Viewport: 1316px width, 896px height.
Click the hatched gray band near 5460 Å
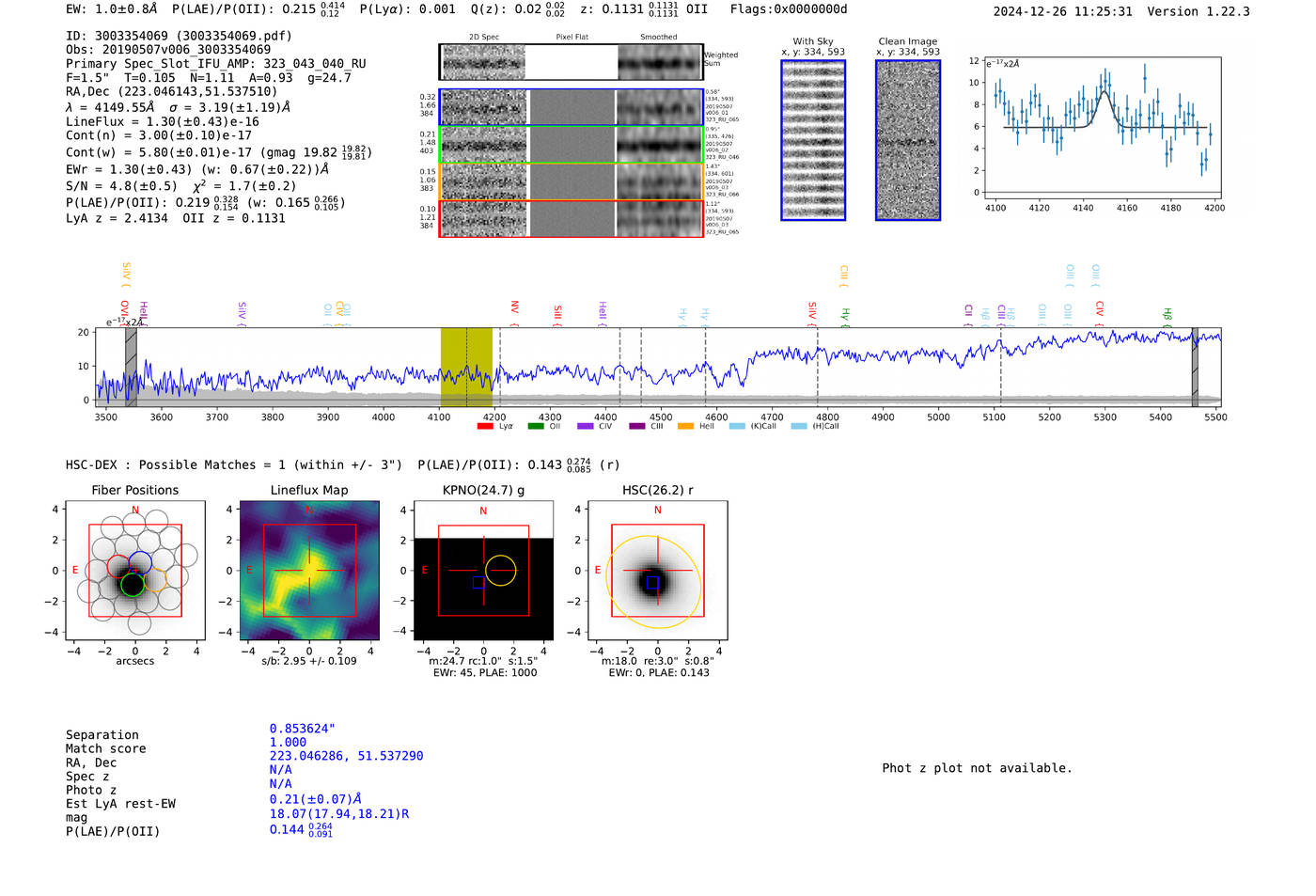1195,367
